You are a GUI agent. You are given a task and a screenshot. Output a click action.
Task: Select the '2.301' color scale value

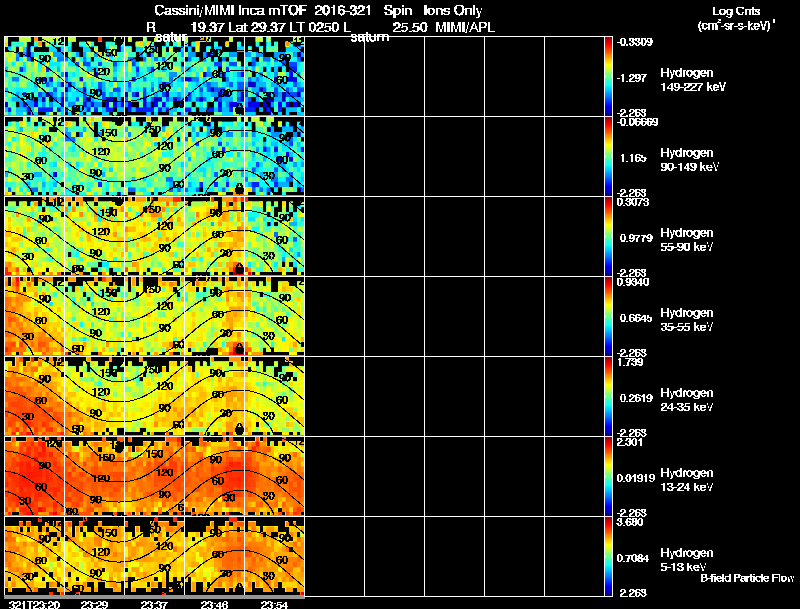point(630,442)
